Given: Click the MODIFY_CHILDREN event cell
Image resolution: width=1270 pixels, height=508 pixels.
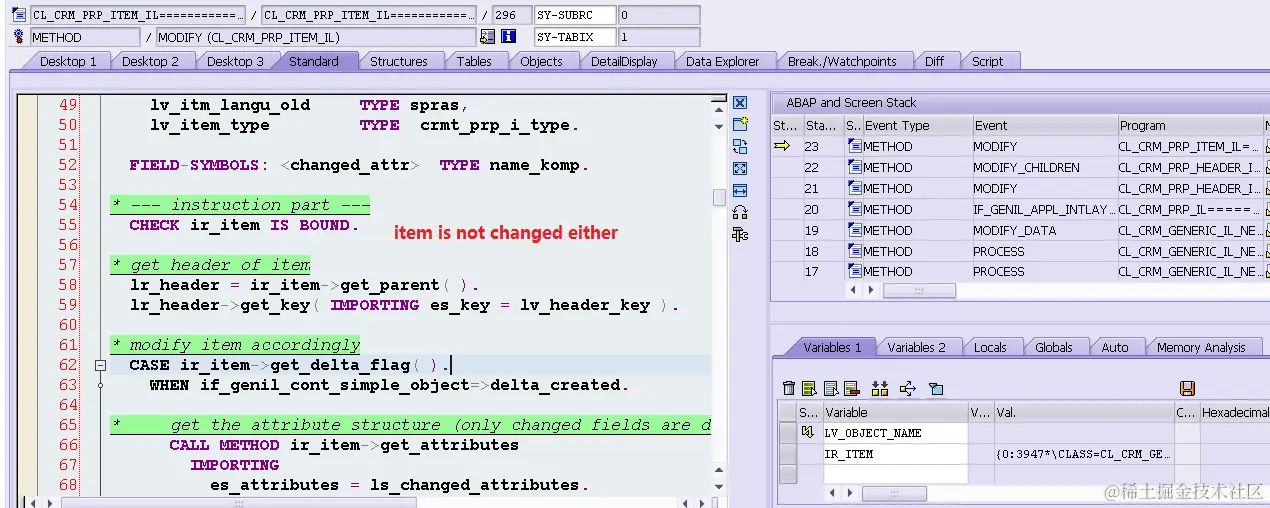Looking at the screenshot, I should [1044, 167].
